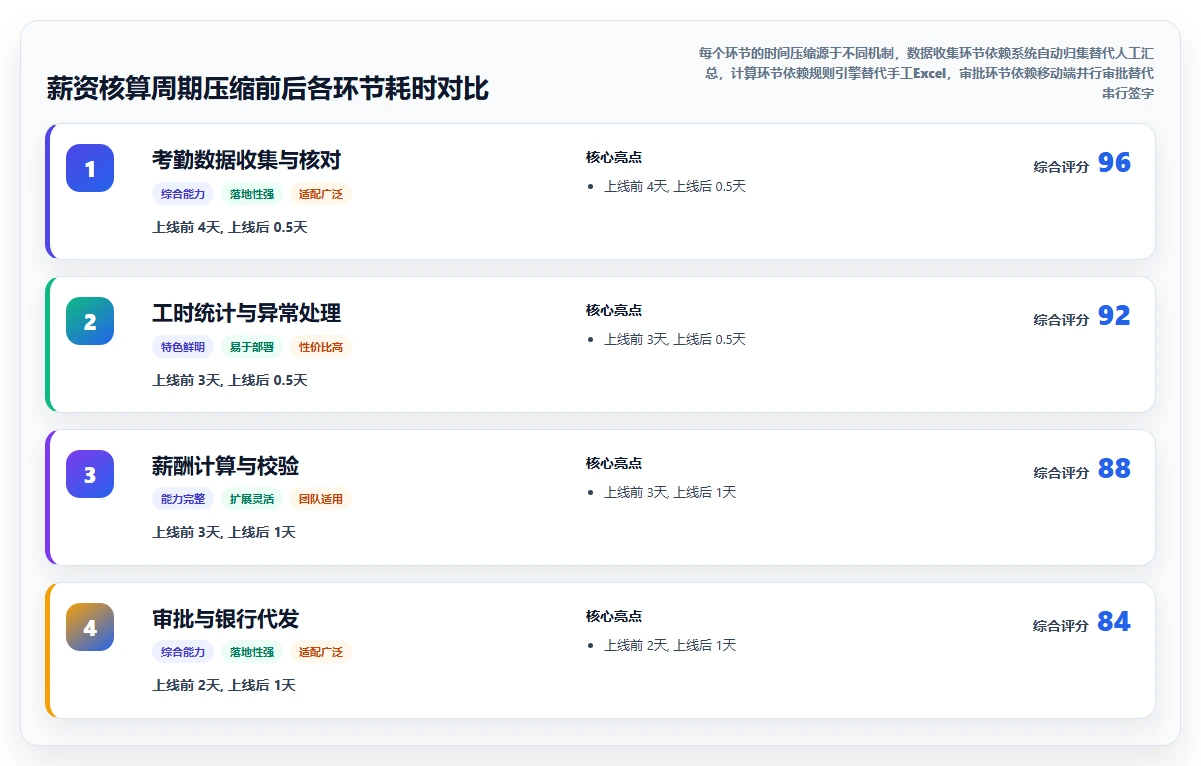Click 核心亮点 heading in 考勤数据收集与核对 card
The width and height of the screenshot is (1201, 766).
pyautogui.click(x=614, y=157)
